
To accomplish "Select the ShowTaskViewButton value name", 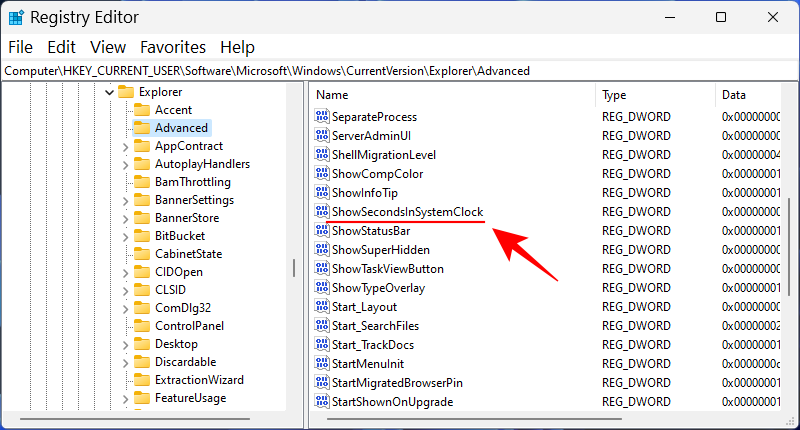I will pos(388,269).
